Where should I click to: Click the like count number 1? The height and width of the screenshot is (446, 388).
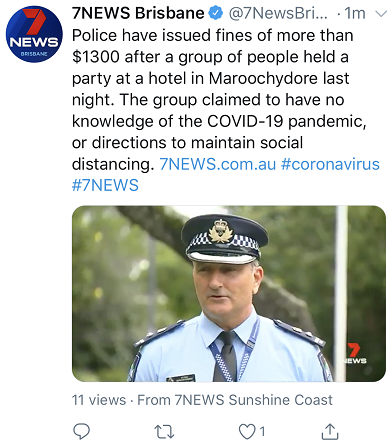click(x=262, y=431)
